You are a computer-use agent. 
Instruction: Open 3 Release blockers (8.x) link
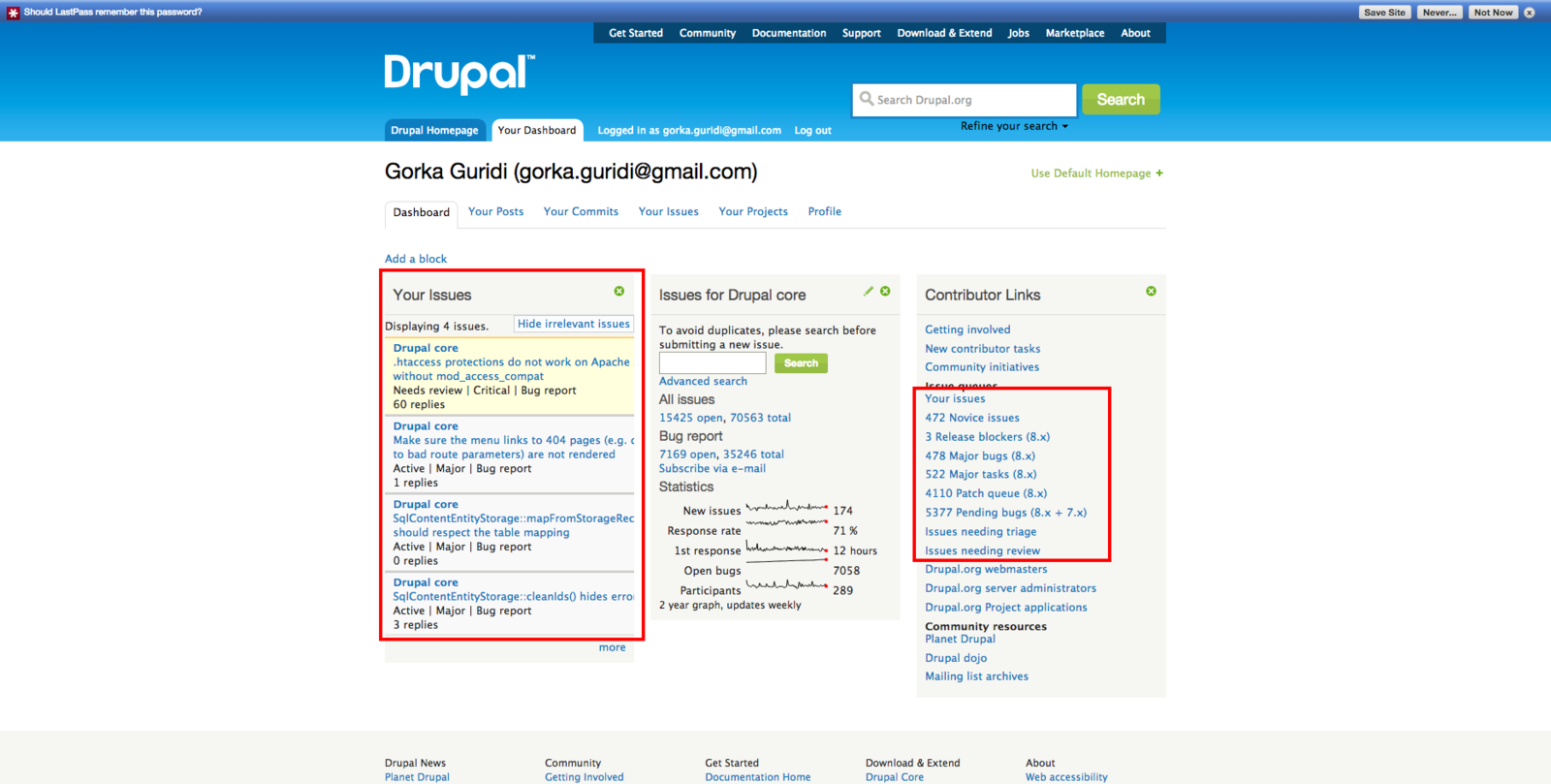click(x=987, y=437)
